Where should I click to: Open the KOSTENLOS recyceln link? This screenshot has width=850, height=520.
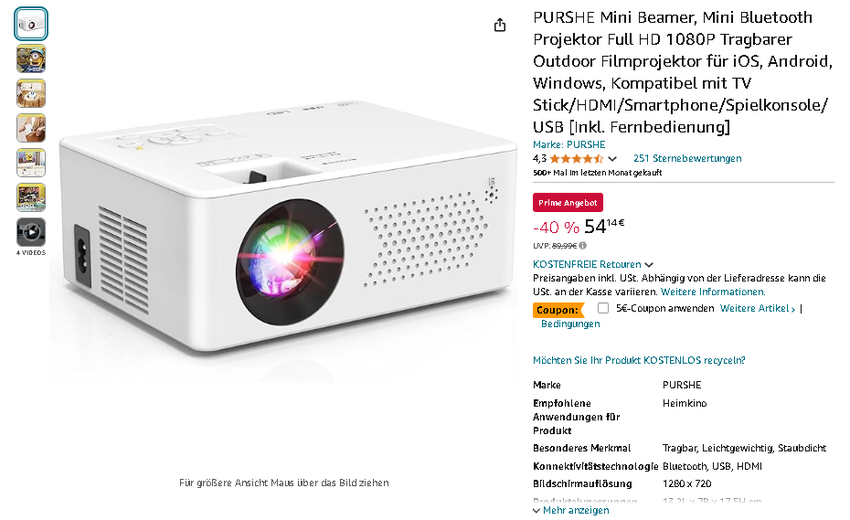[639, 360]
